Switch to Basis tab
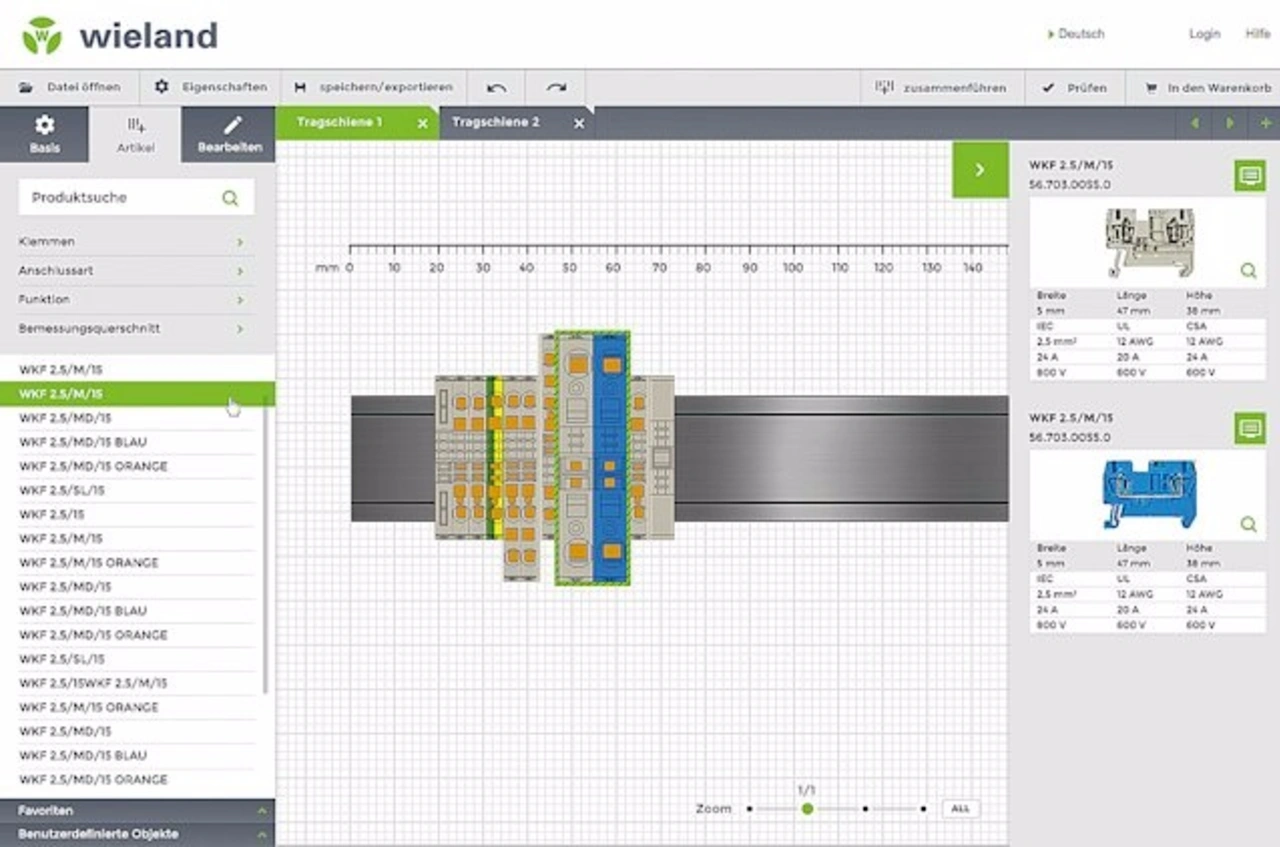The height and width of the screenshot is (847, 1280). tap(44, 135)
